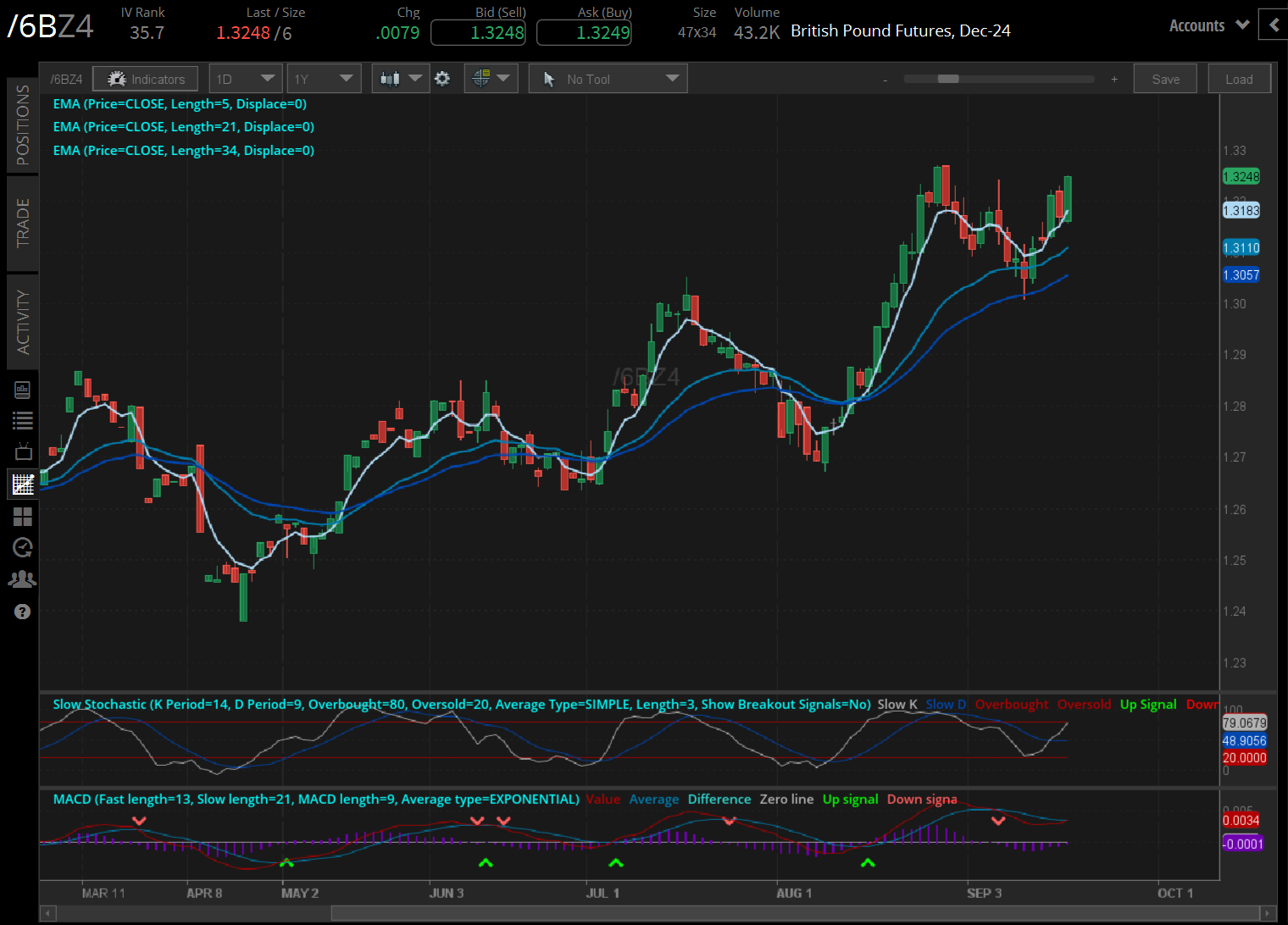Expand the 1D interval dropdown
Viewport: 1288px width, 925px height.
(246, 79)
